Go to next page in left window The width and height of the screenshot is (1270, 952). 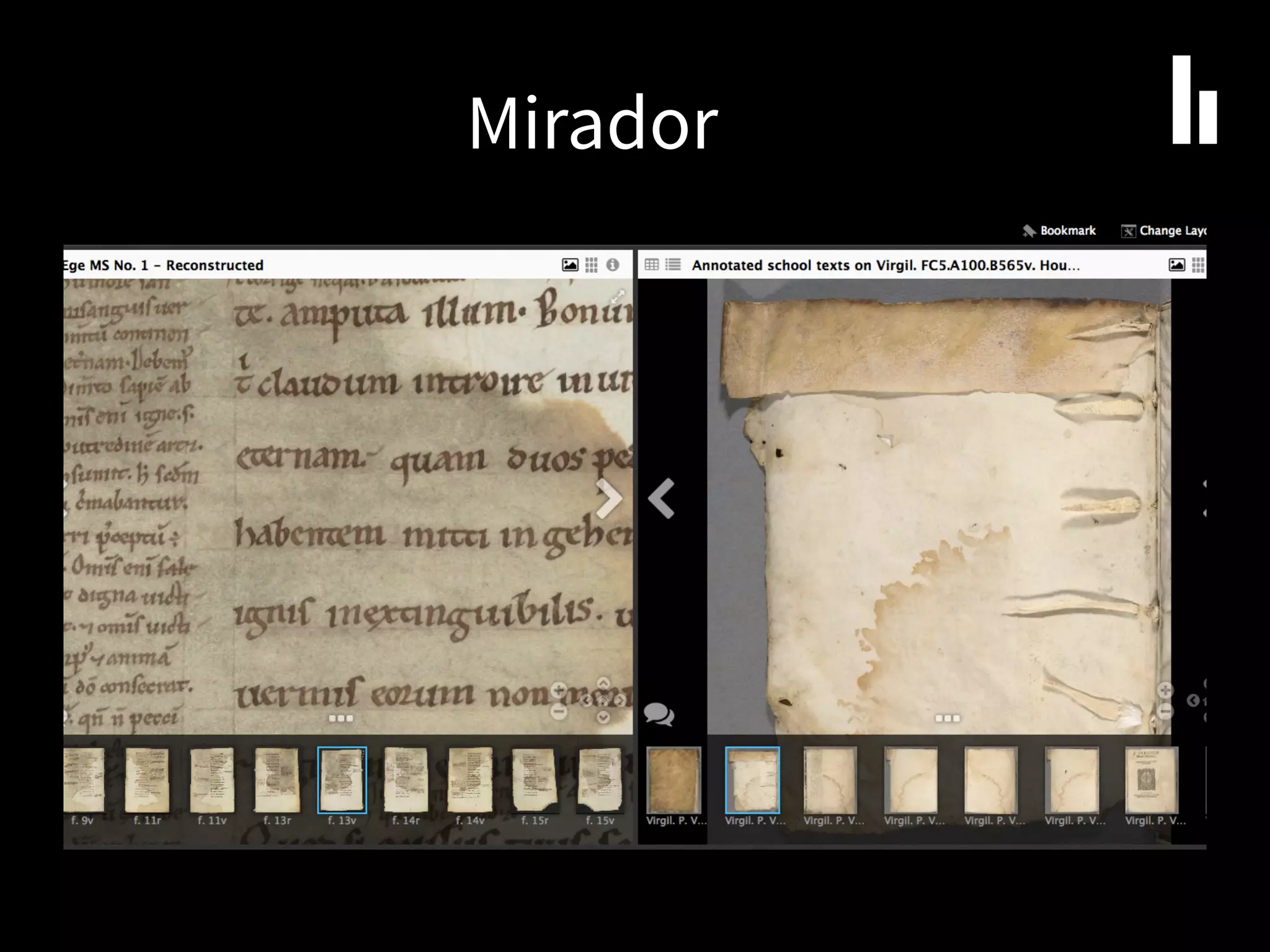tap(608, 498)
